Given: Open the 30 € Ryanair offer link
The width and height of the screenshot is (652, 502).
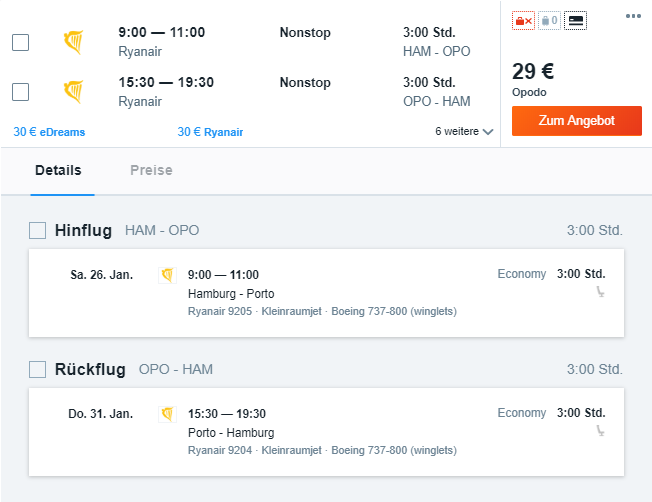Looking at the screenshot, I should point(210,132).
